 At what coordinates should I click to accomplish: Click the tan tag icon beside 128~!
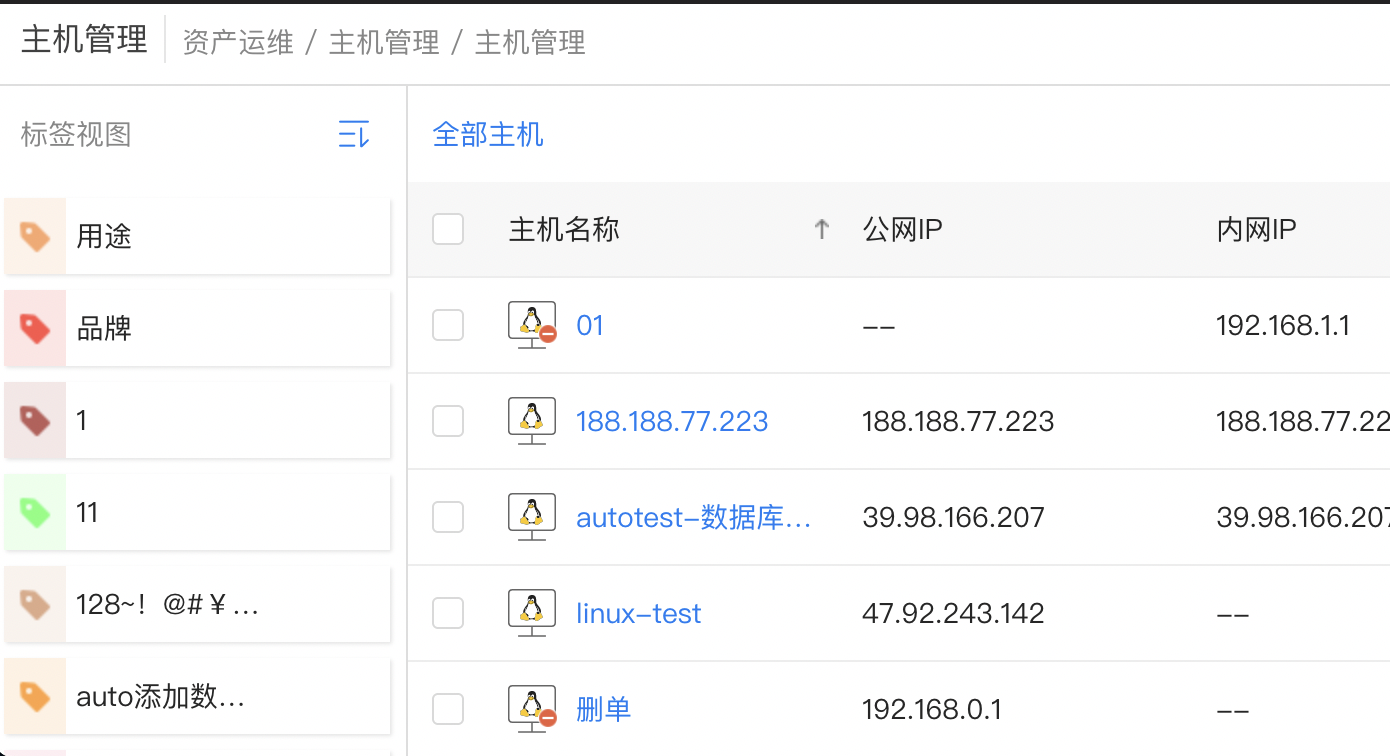coord(35,604)
